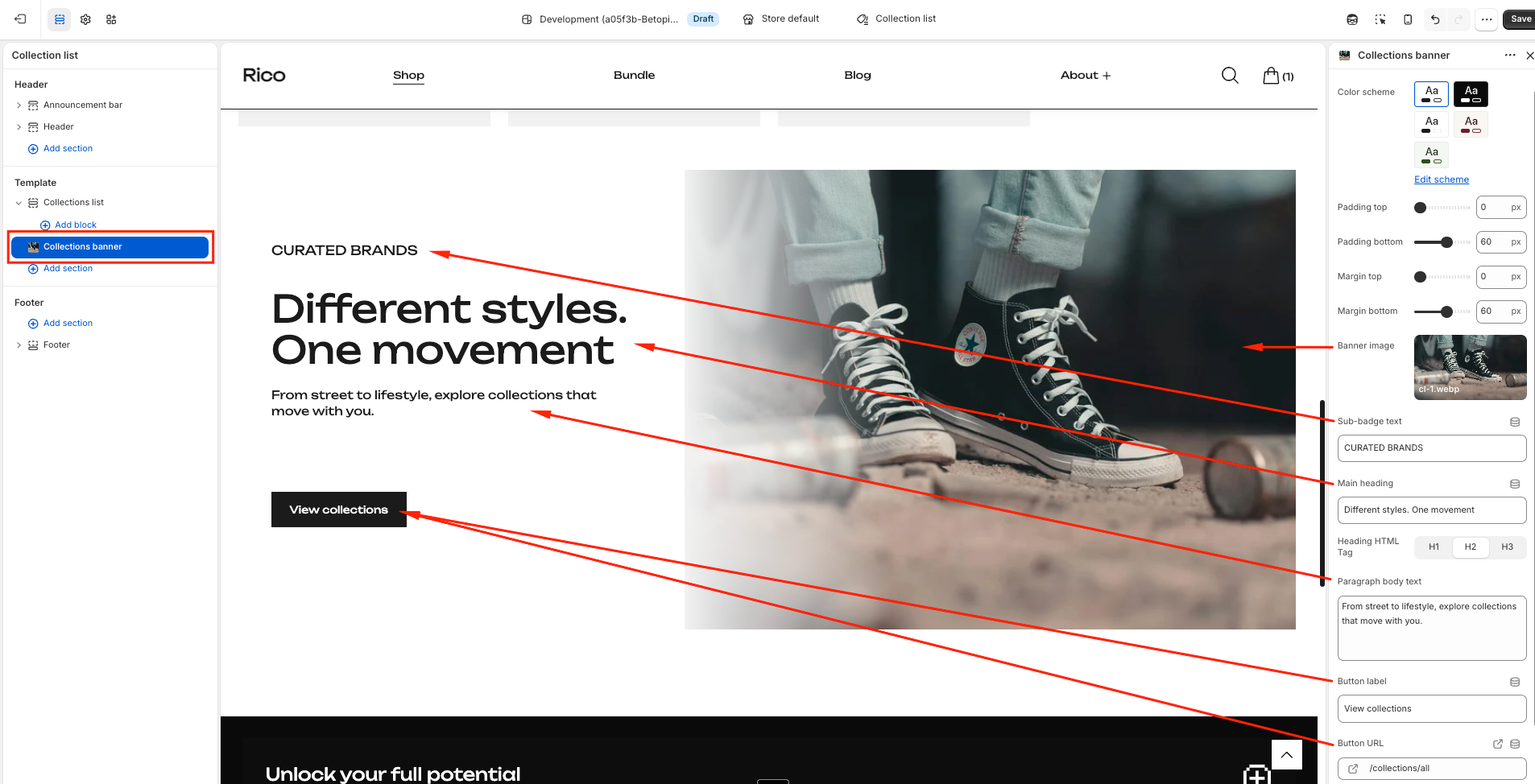Connect dynamic source for Button URL
Image resolution: width=1535 pixels, height=784 pixels.
click(x=1515, y=744)
